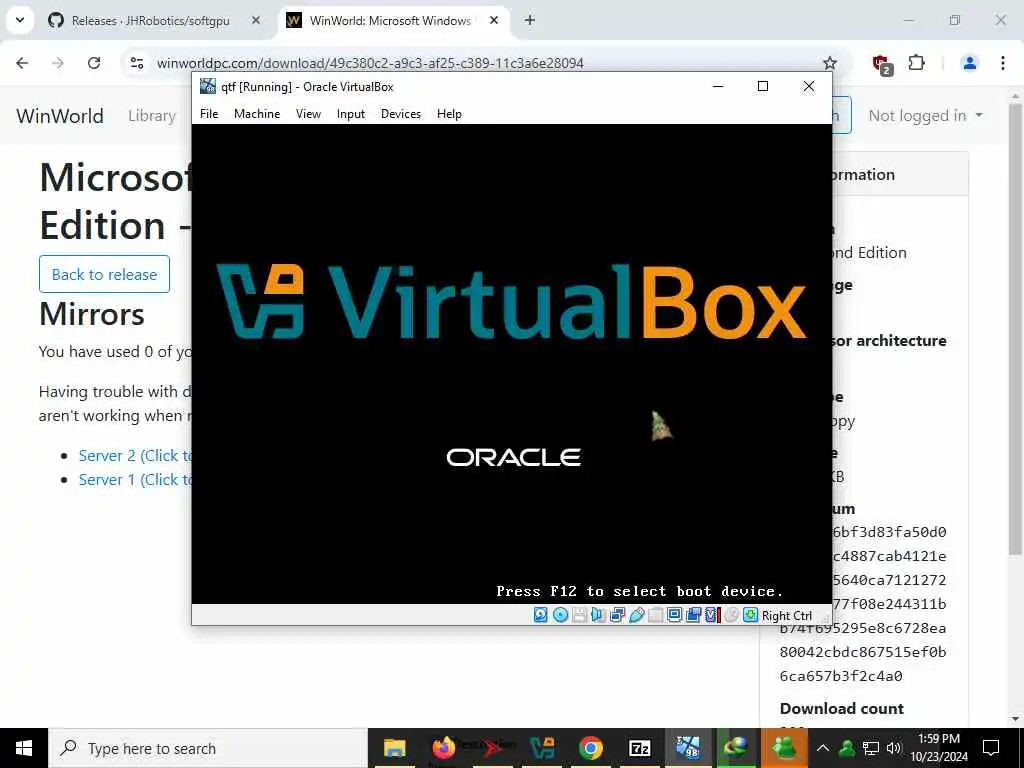Click the mouse integration status icon

tap(731, 615)
